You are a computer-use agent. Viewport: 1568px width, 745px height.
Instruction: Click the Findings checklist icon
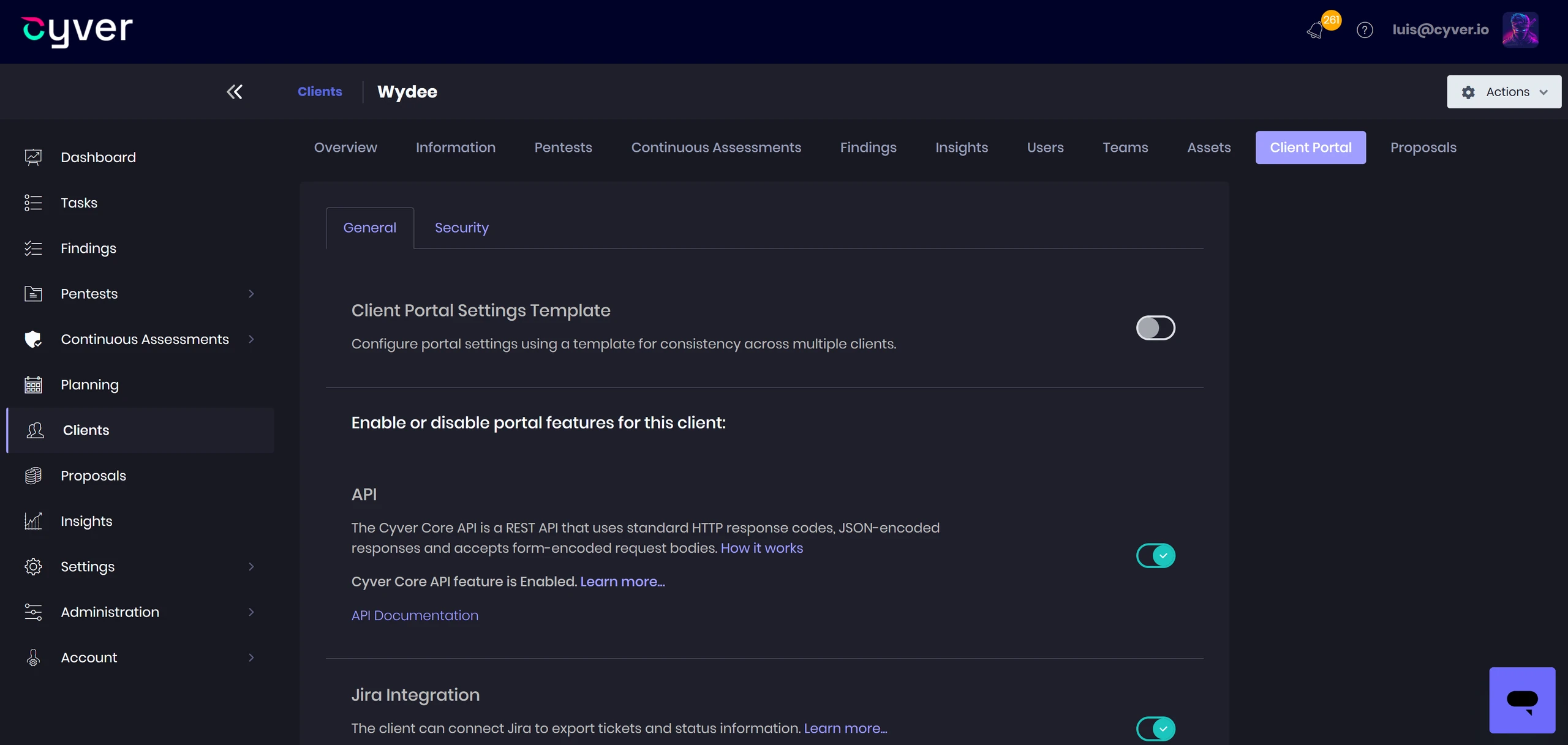coord(33,249)
